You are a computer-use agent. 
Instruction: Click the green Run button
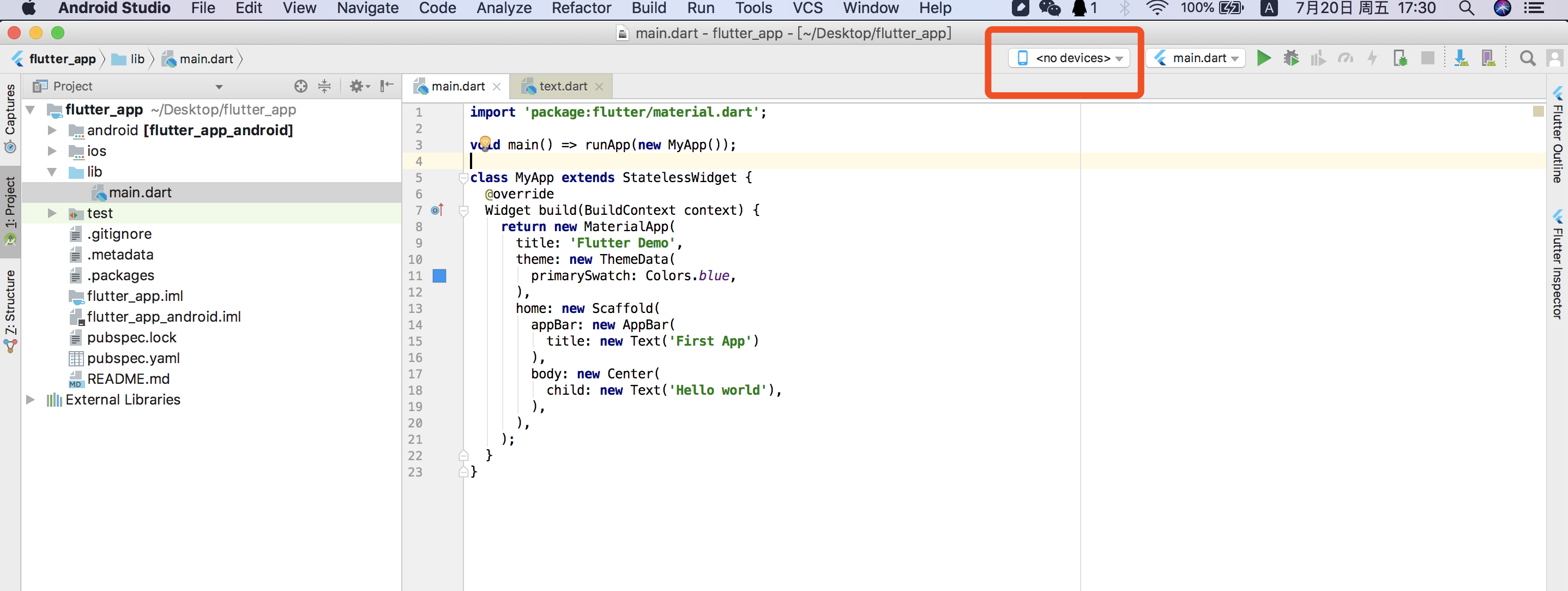coord(1264,58)
